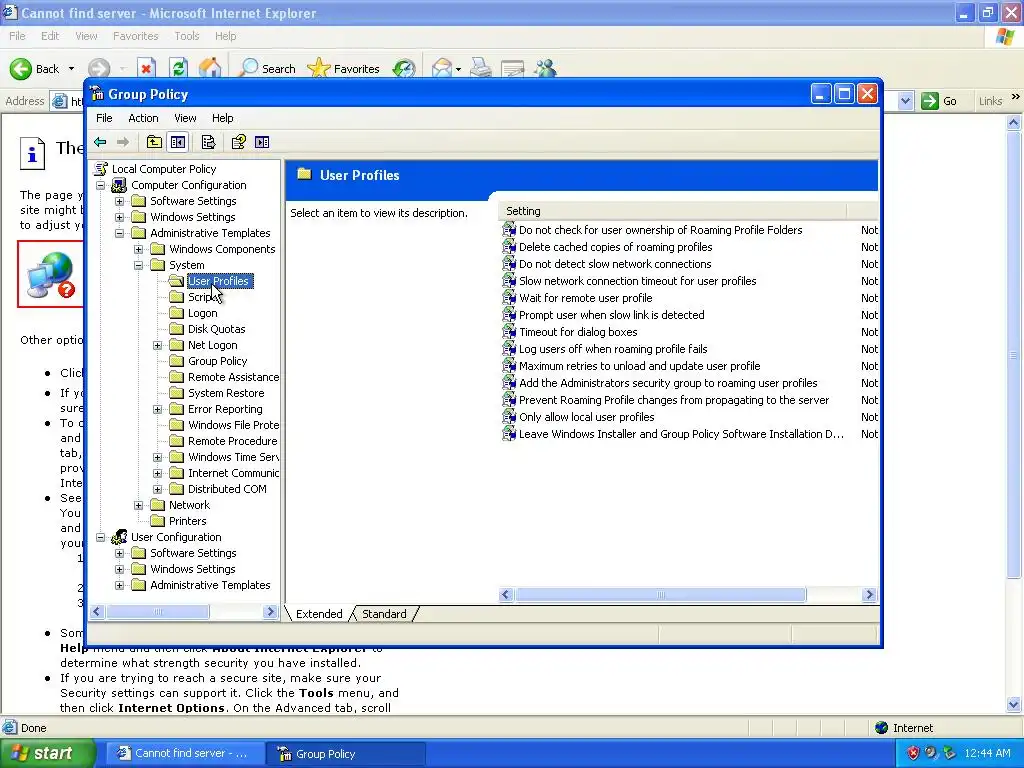Select Computer Configuration node
The image size is (1024, 768).
coord(189,185)
